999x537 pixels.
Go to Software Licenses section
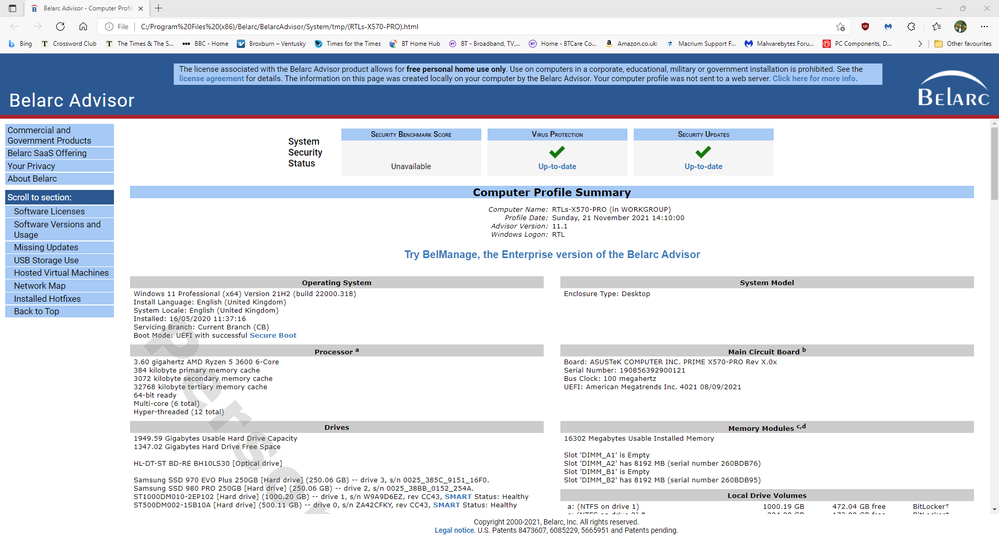click(49, 211)
